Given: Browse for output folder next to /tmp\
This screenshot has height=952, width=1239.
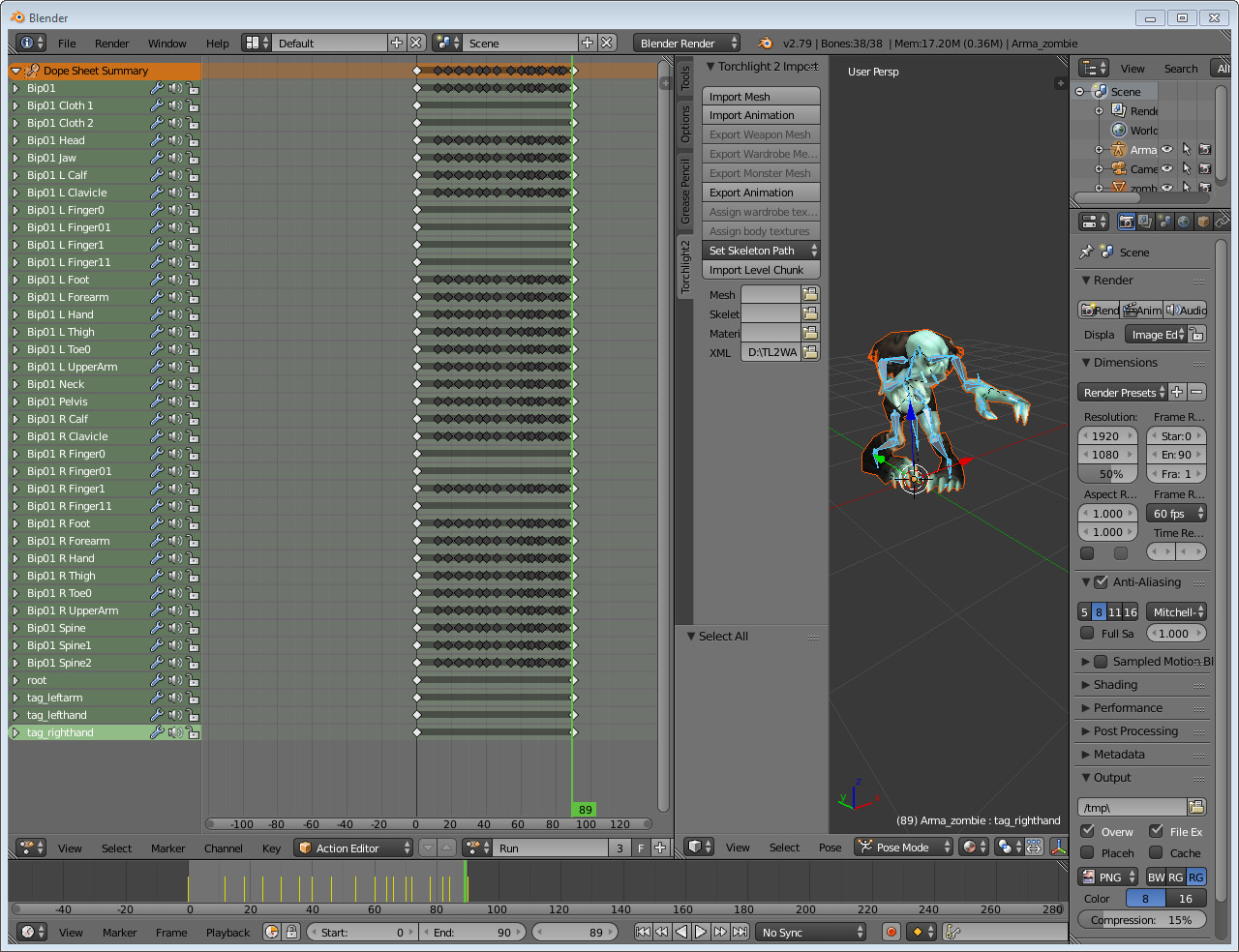Looking at the screenshot, I should (x=1196, y=807).
